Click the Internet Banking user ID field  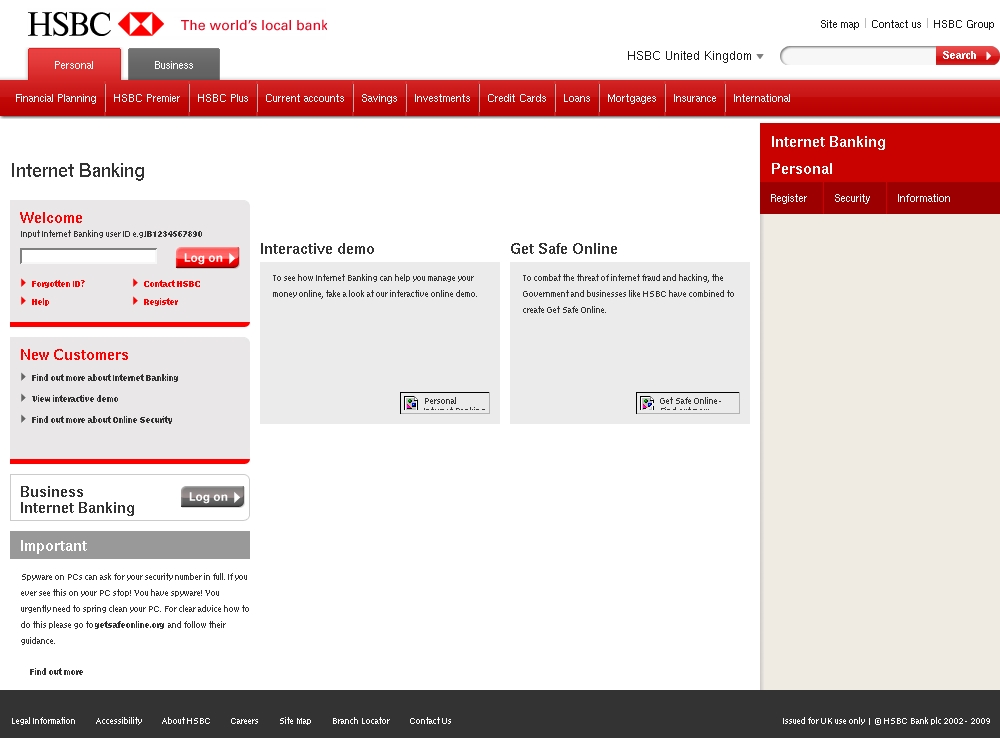[x=89, y=257]
